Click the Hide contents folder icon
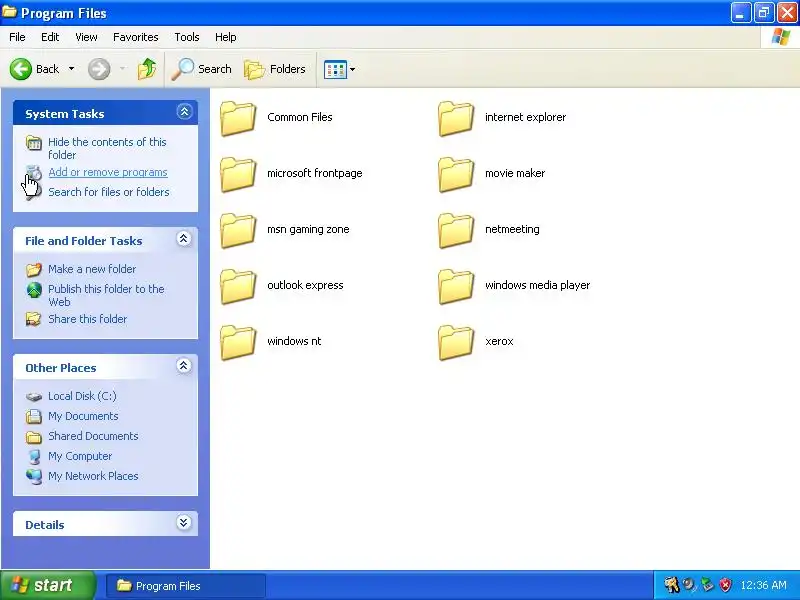The height and width of the screenshot is (600, 800). click(x=34, y=143)
